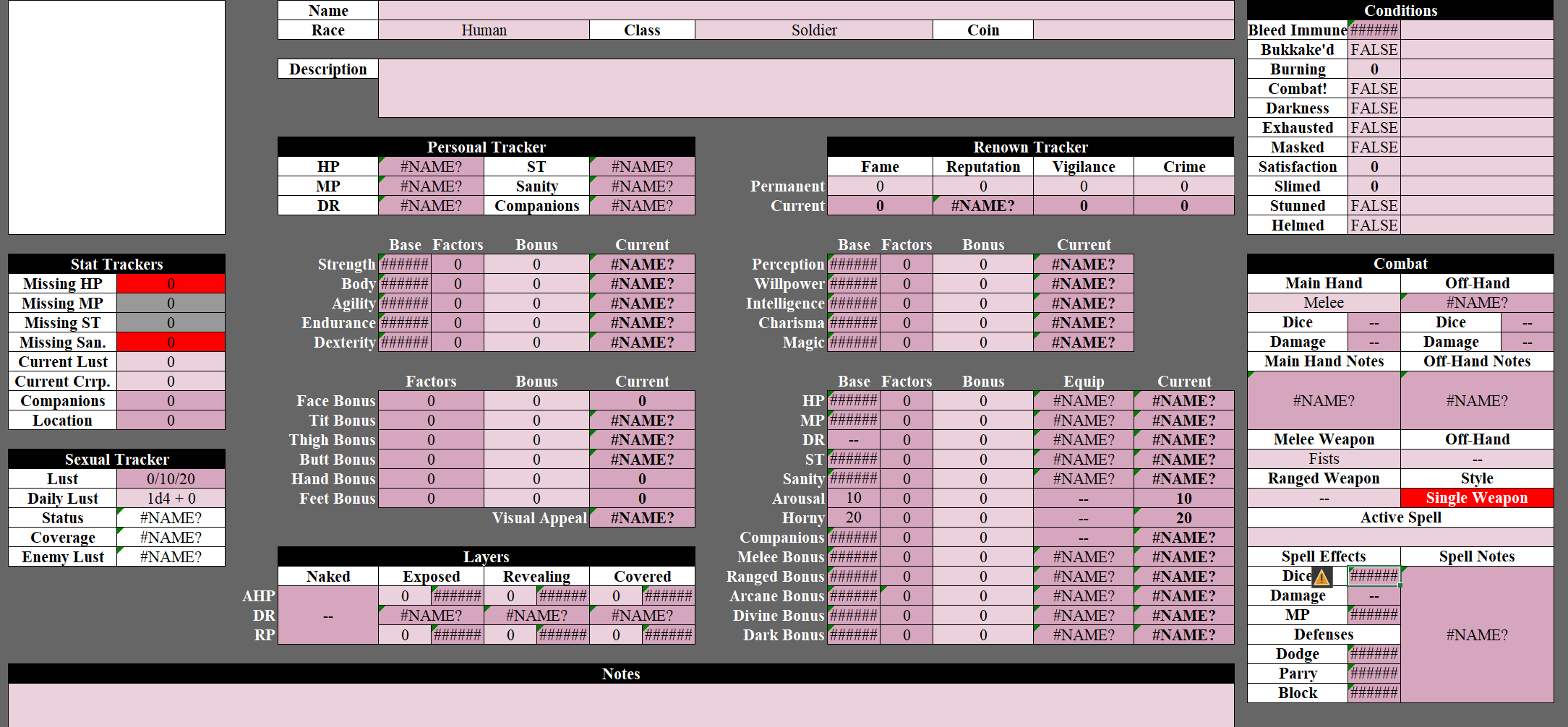Image resolution: width=1568 pixels, height=727 pixels.
Task: Click the Arousal Base cell showing 10
Action: tap(854, 498)
